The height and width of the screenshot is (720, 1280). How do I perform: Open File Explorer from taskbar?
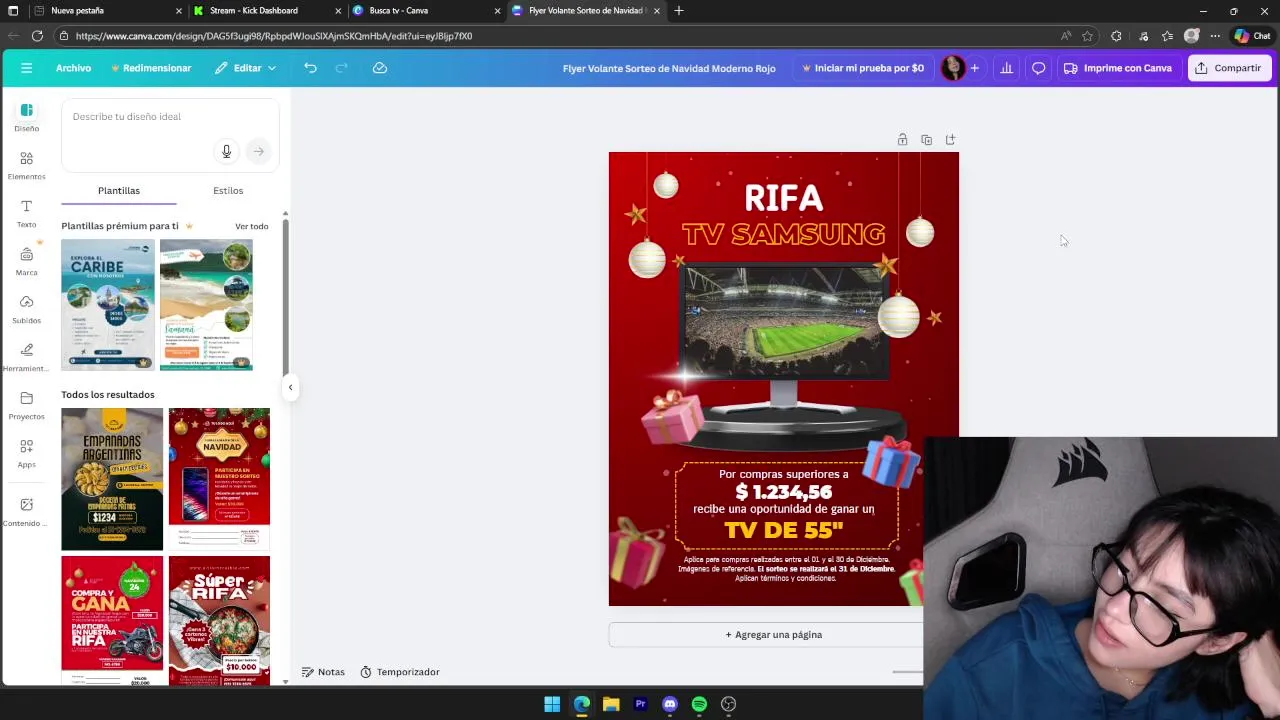(x=611, y=704)
